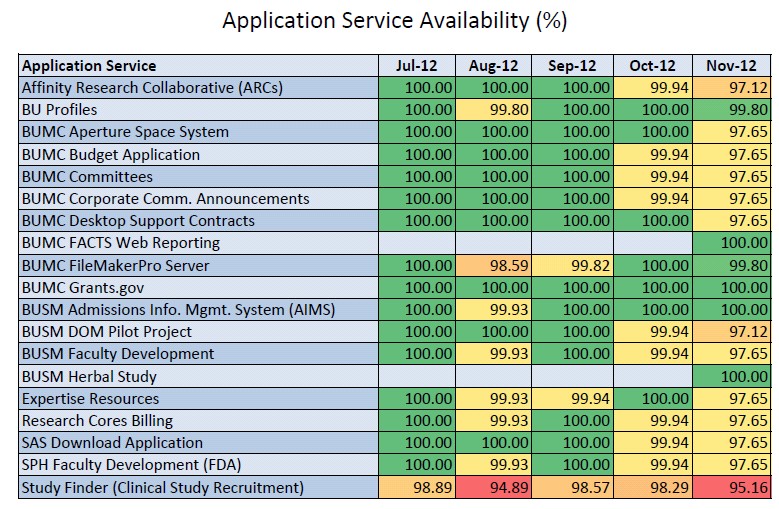Select the BUMC FileMakerPro Server row label
779x509 pixels.
coord(199,265)
